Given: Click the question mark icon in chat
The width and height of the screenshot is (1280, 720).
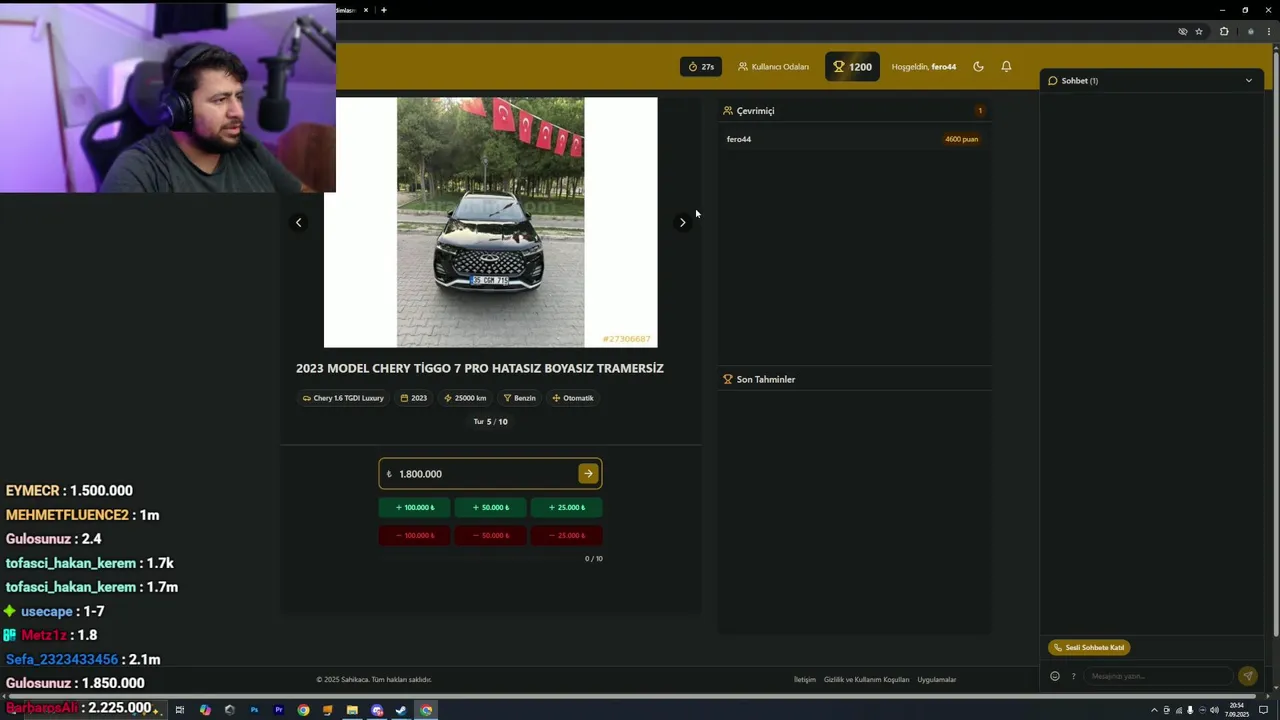Looking at the screenshot, I should click(1073, 676).
